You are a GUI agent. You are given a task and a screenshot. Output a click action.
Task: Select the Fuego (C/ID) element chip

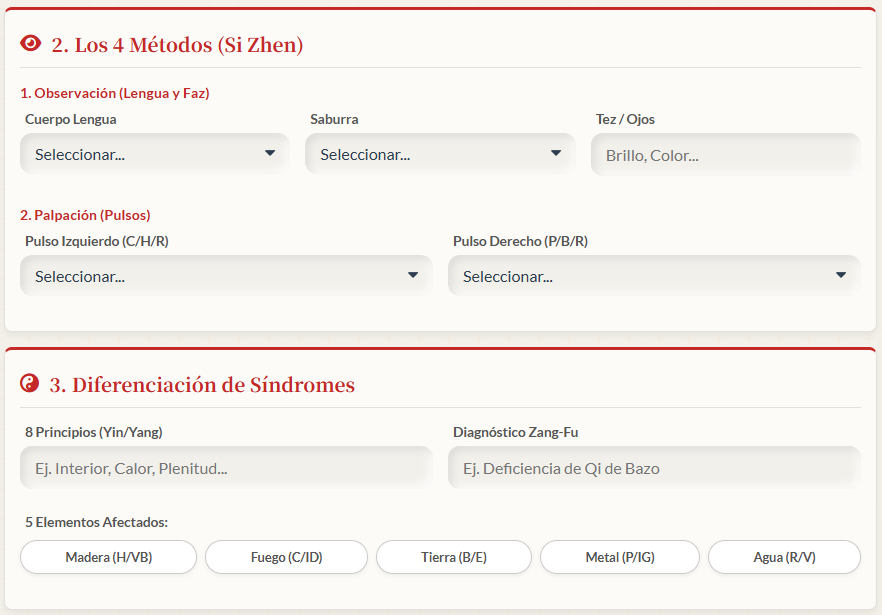(286, 557)
